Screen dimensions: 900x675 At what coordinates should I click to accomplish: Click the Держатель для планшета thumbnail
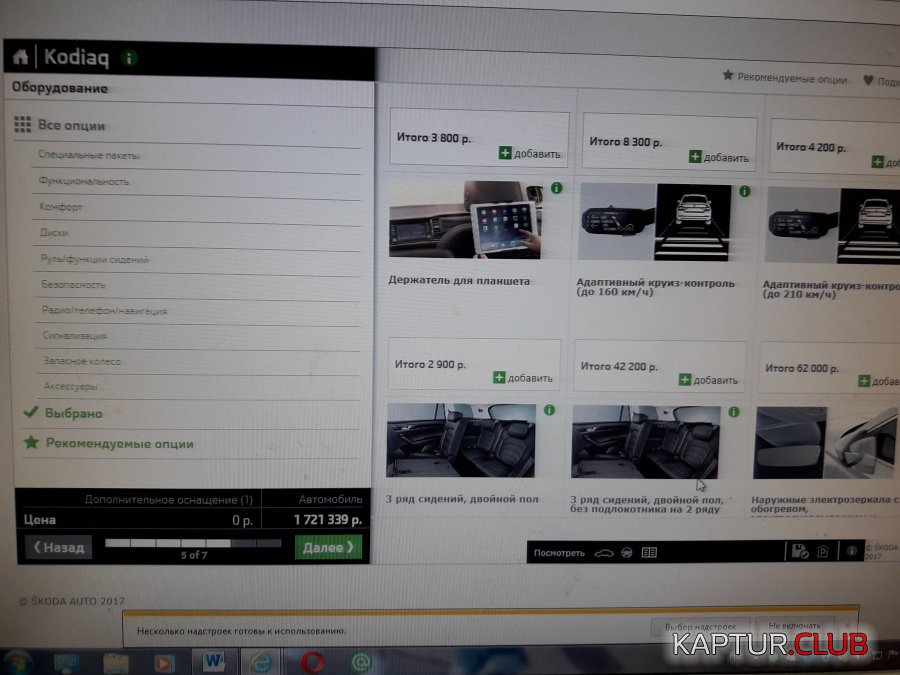(467, 219)
